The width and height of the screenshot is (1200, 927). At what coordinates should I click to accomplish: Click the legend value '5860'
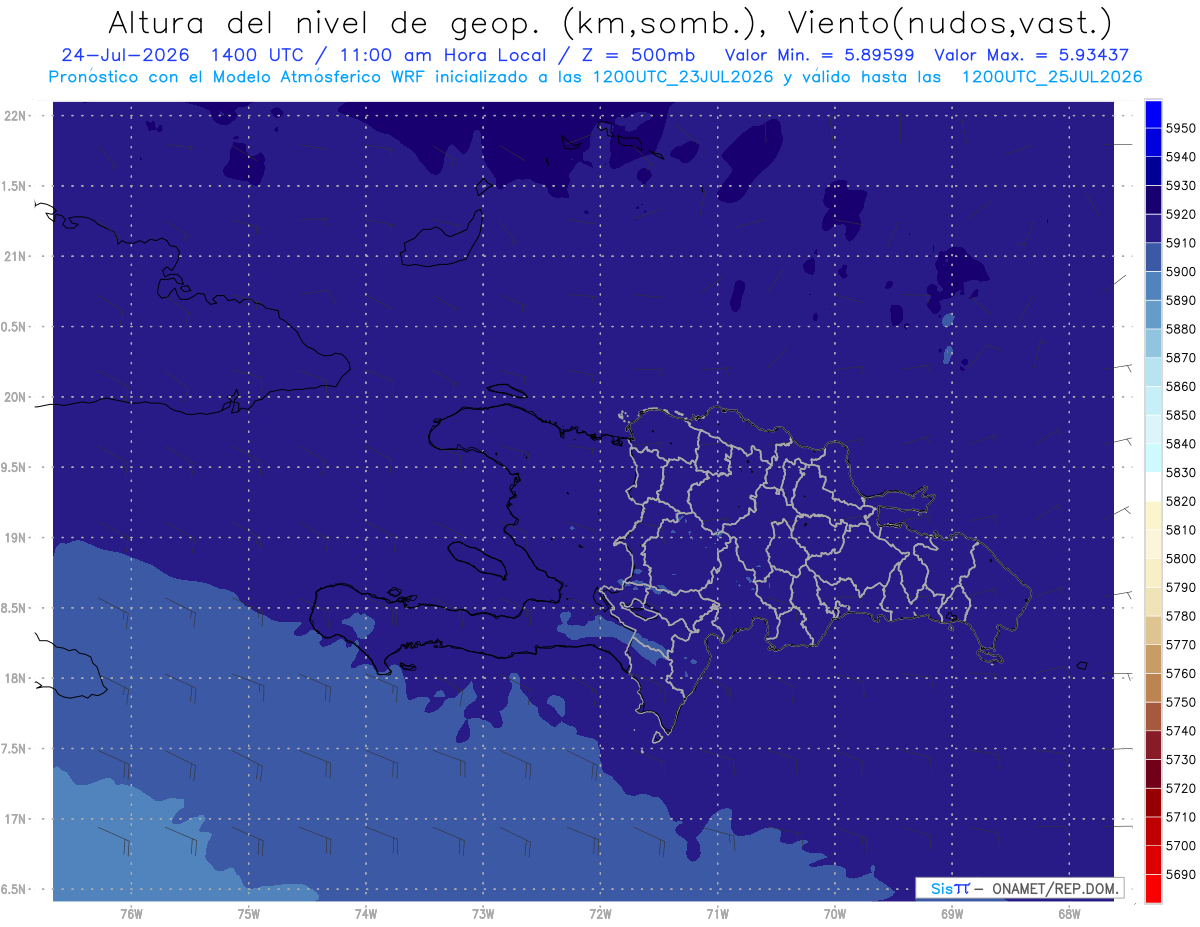tap(1180, 386)
